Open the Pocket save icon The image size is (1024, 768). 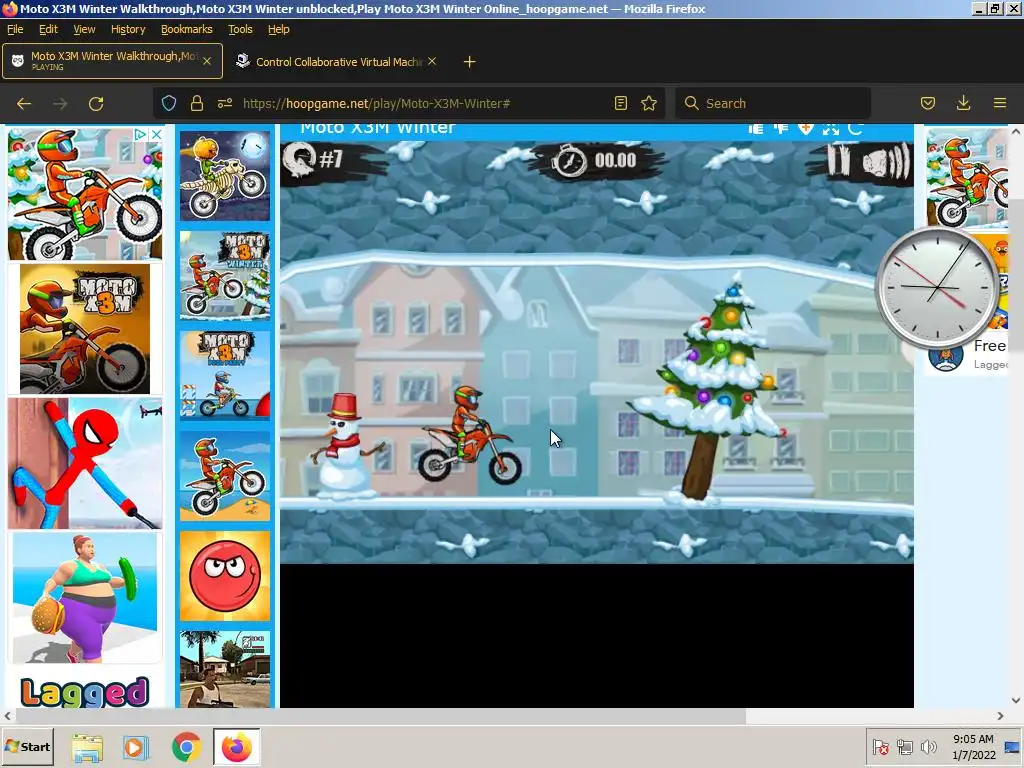click(x=928, y=103)
